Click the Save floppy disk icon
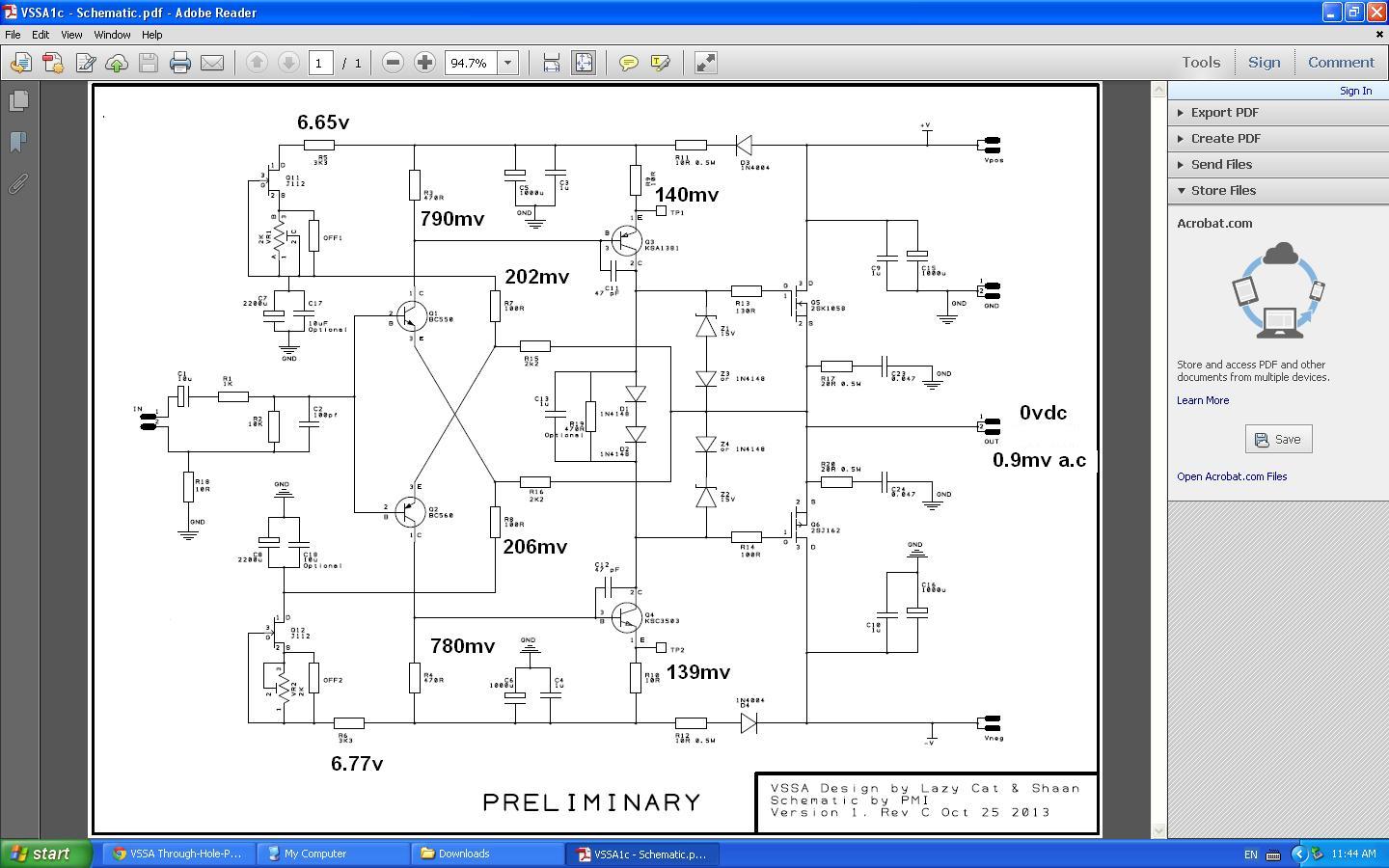 pos(148,63)
